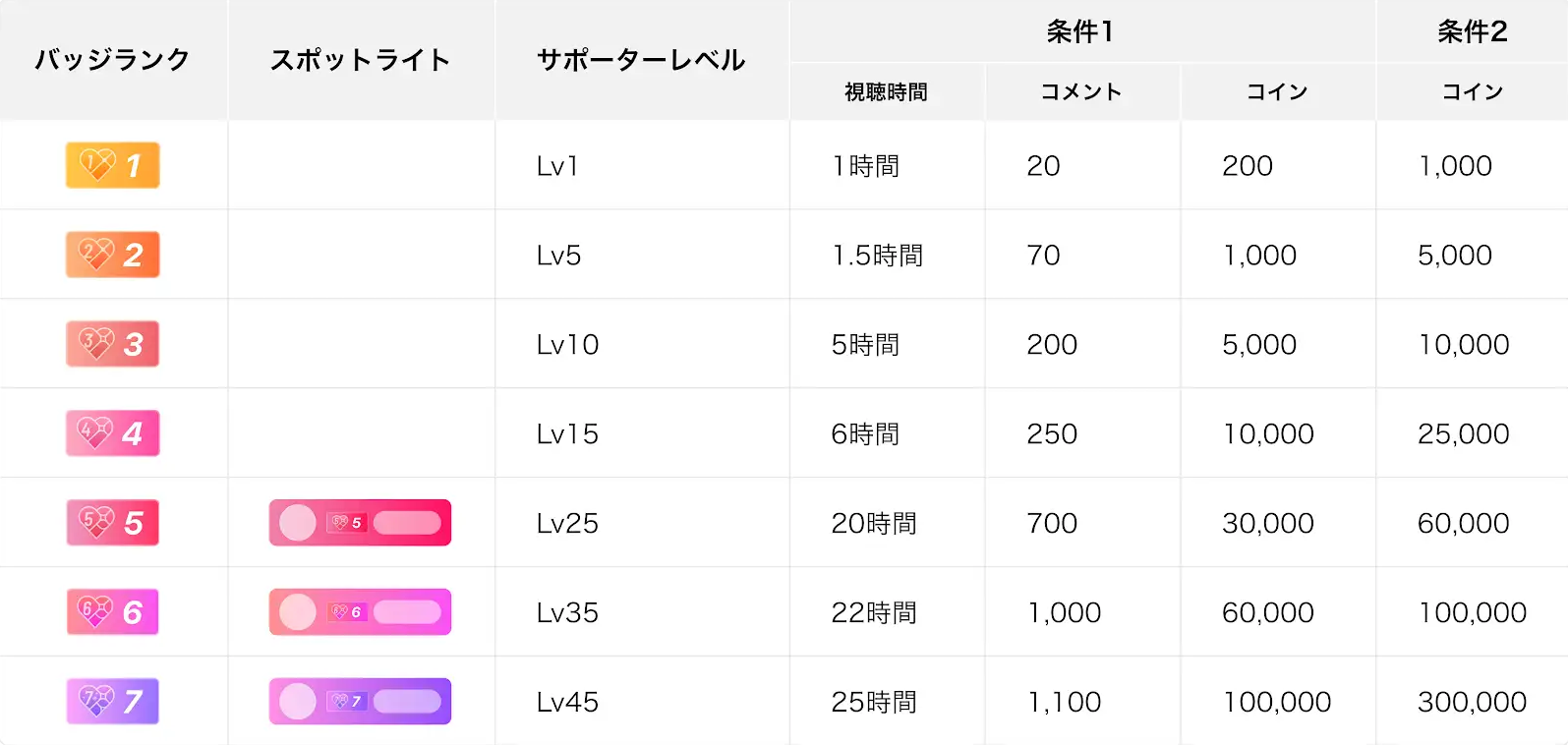Select the rank 5 badge icon

click(x=112, y=523)
